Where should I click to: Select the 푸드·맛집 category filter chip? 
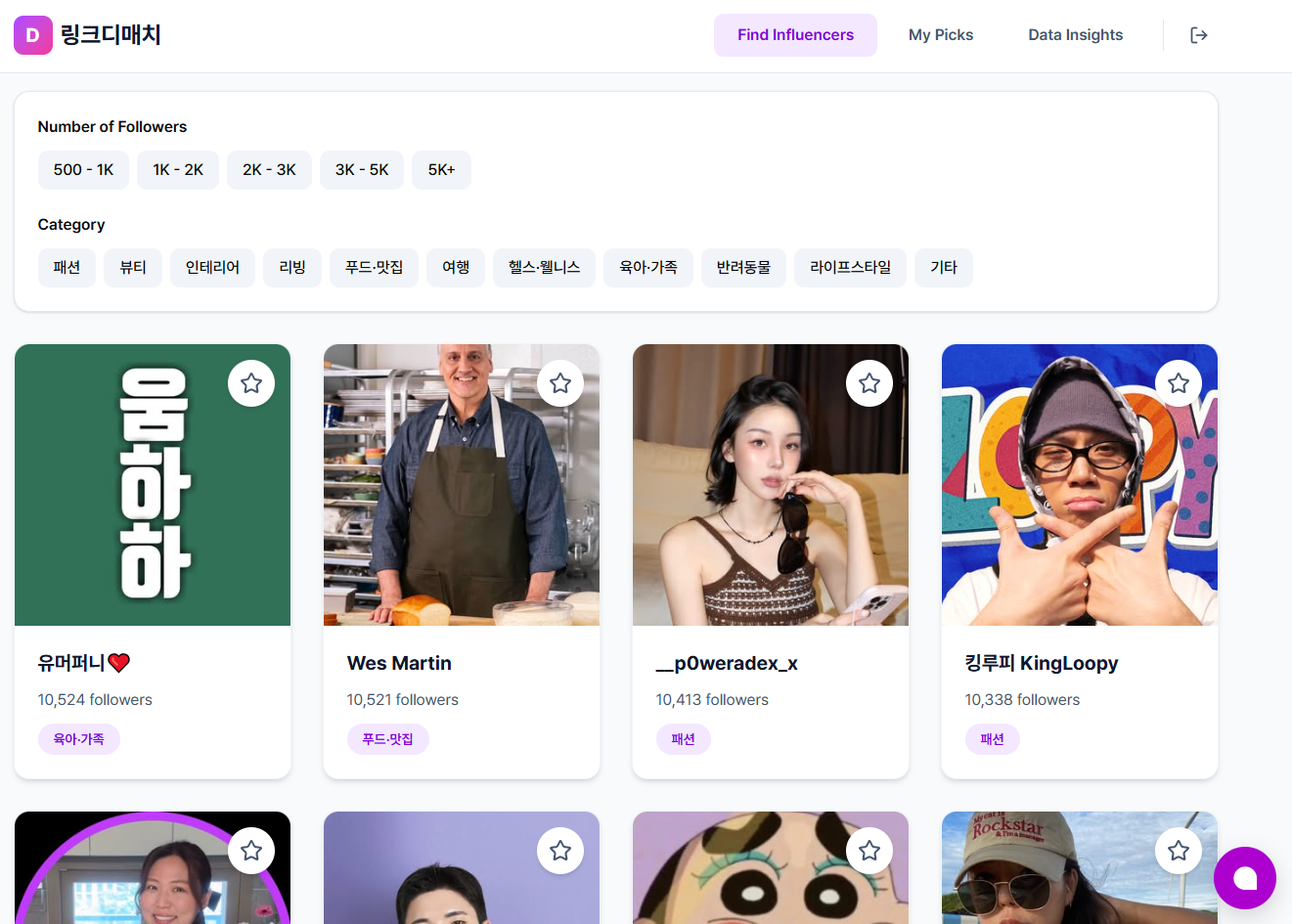click(x=374, y=268)
